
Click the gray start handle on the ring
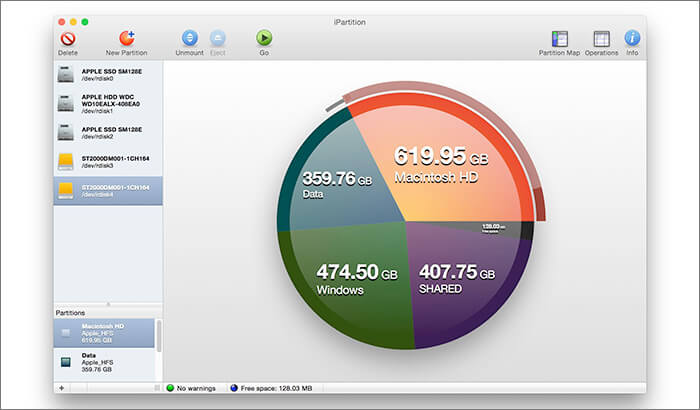click(x=336, y=106)
